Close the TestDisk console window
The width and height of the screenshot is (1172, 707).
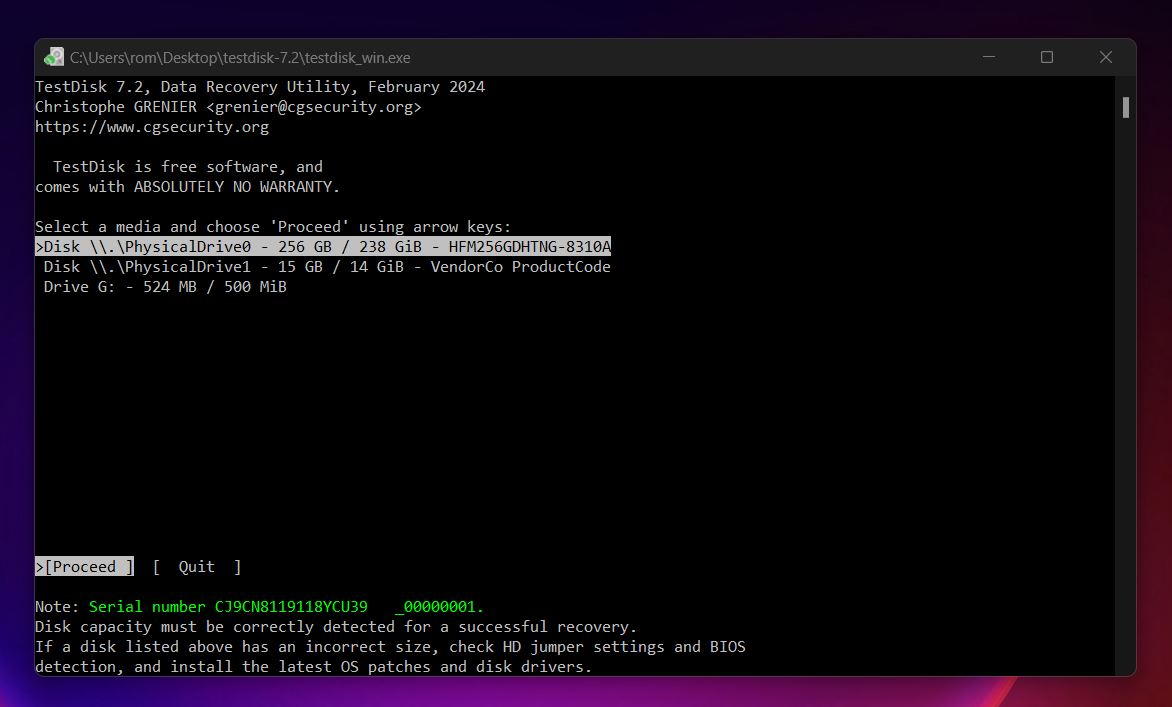[1106, 57]
